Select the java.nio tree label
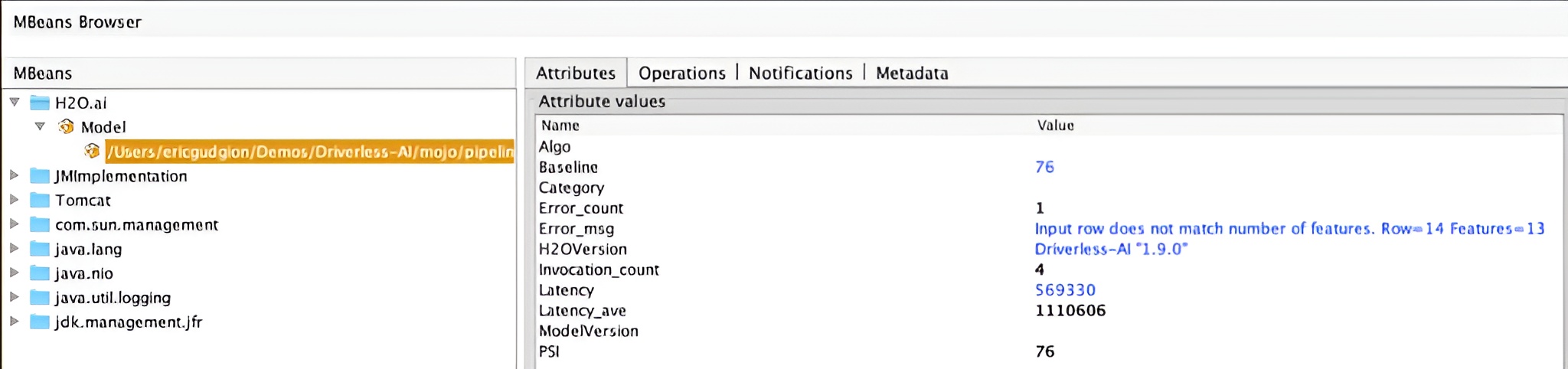1568x369 pixels. pyautogui.click(x=83, y=273)
